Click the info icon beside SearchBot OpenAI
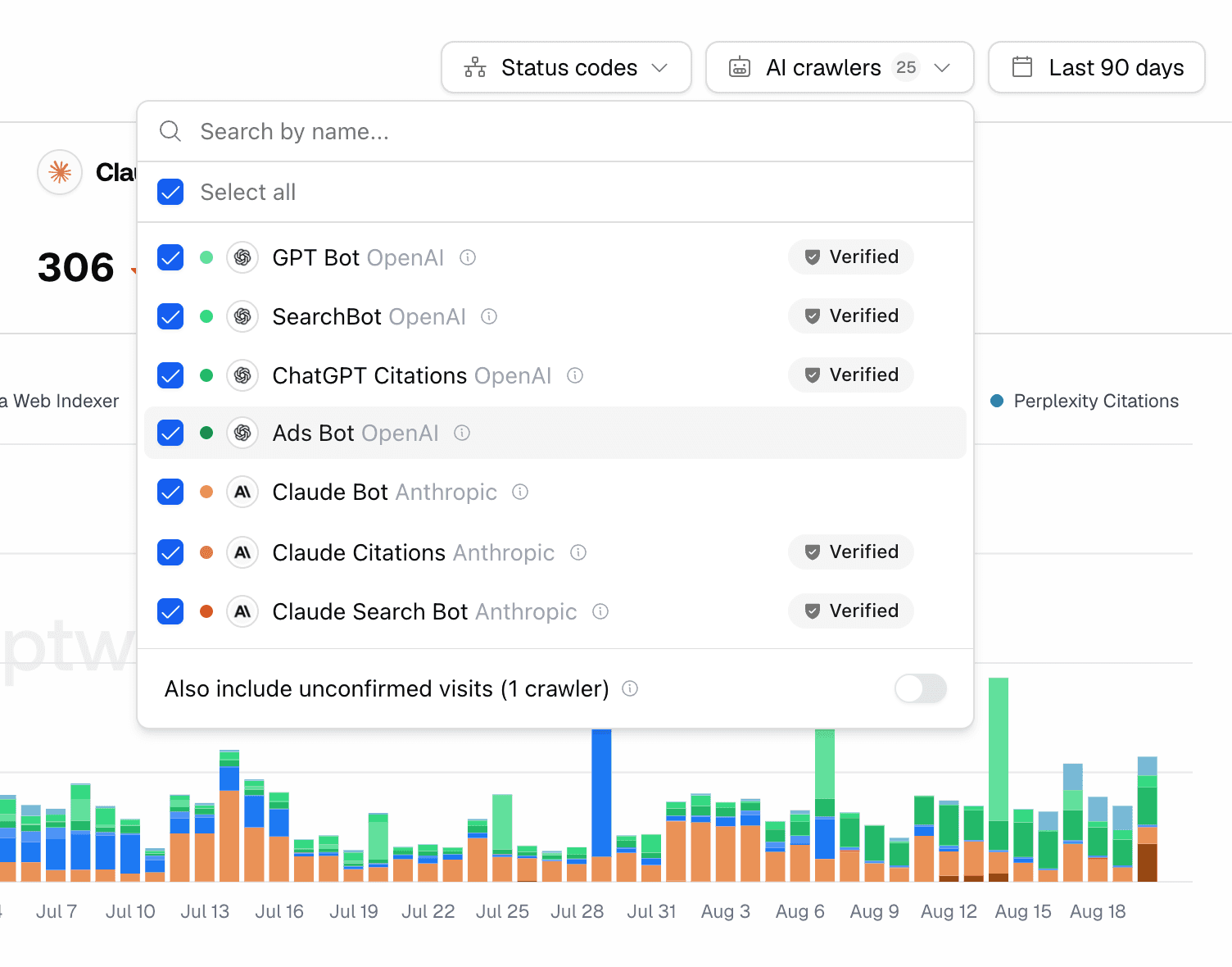 click(489, 316)
